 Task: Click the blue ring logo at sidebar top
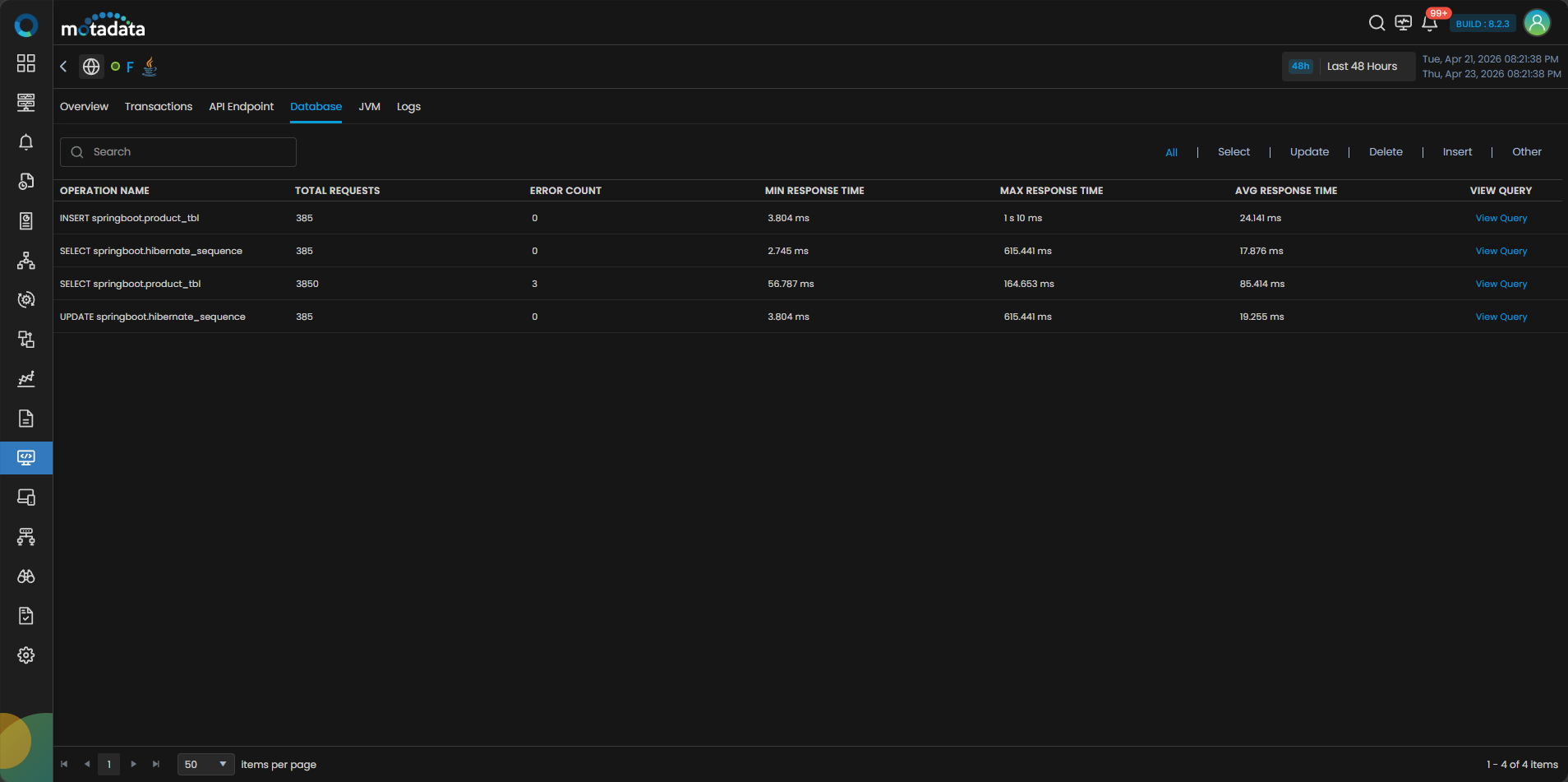click(26, 25)
